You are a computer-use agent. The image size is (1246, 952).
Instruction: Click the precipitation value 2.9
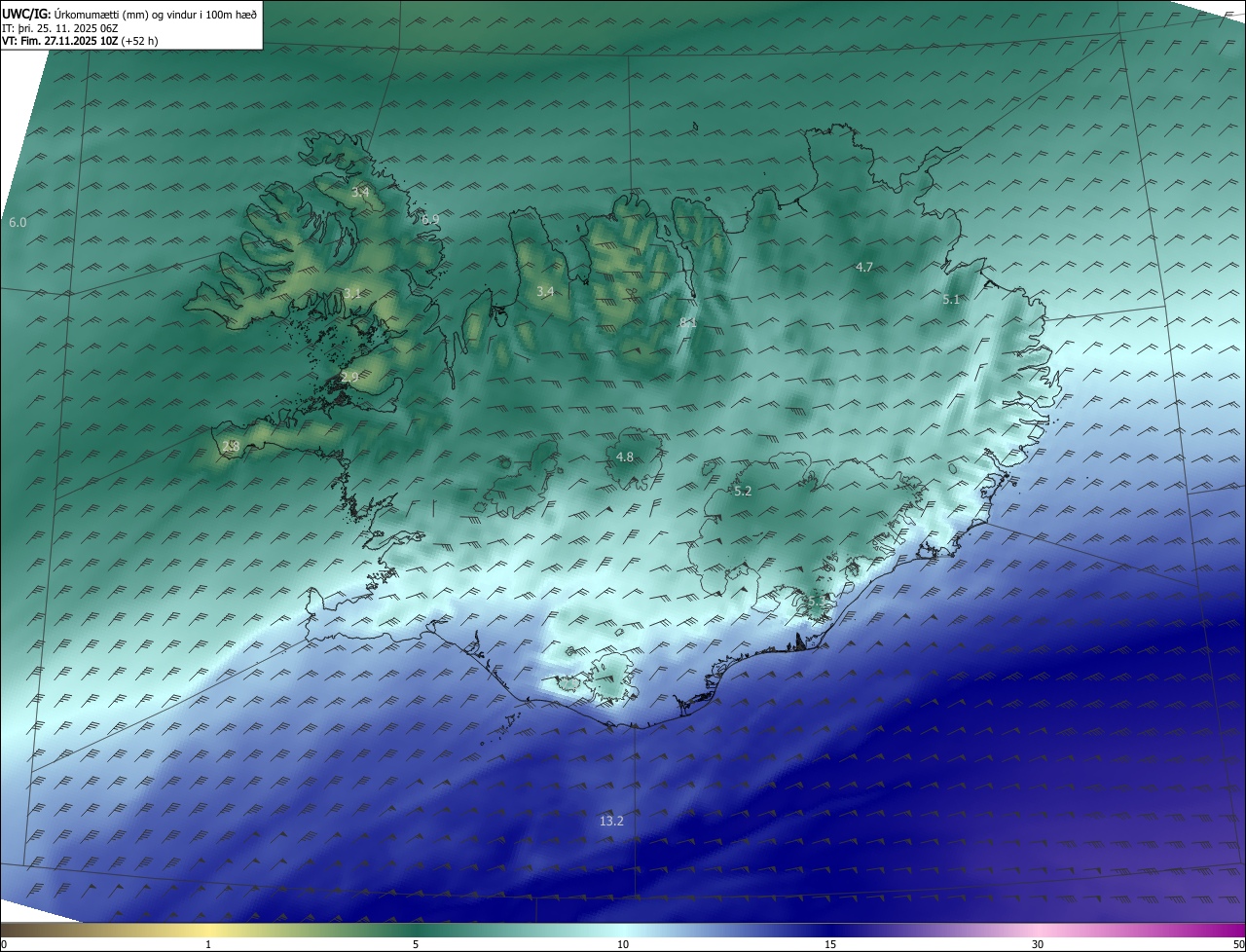(349, 377)
